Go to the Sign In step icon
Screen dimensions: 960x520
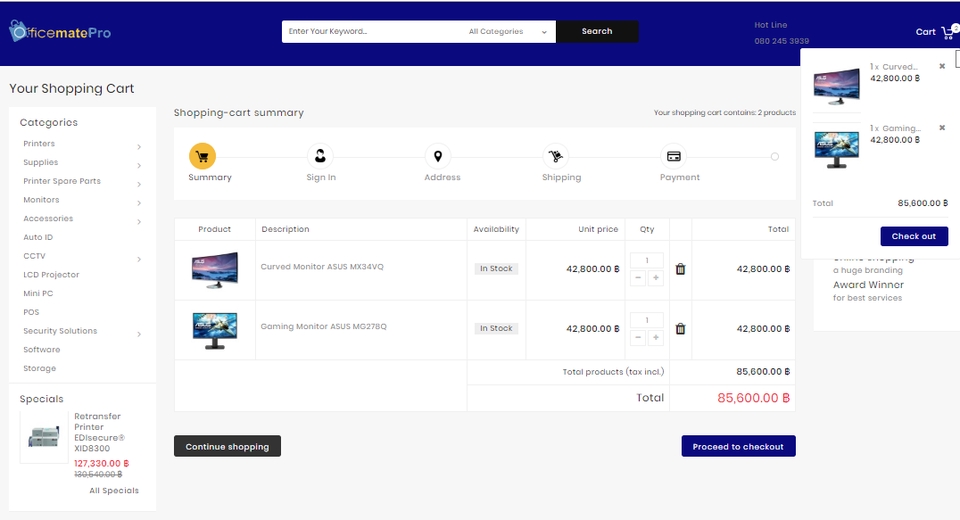tap(320, 156)
